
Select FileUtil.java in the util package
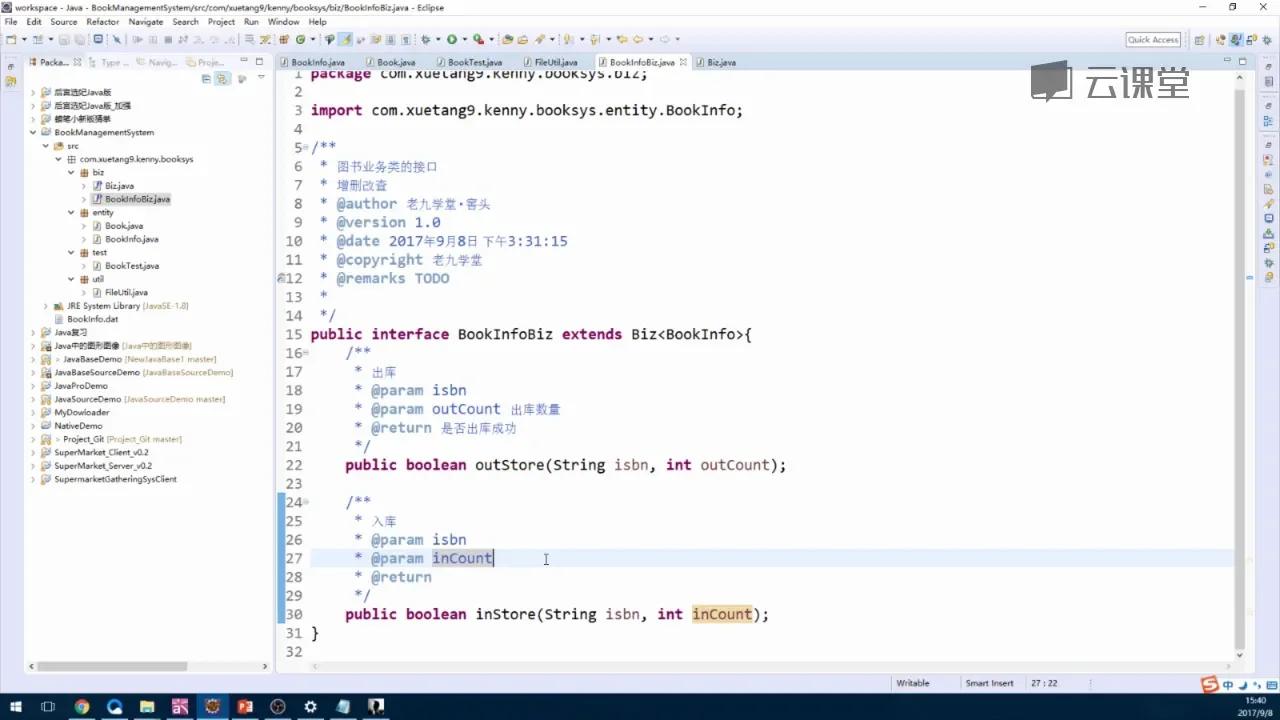pos(126,292)
